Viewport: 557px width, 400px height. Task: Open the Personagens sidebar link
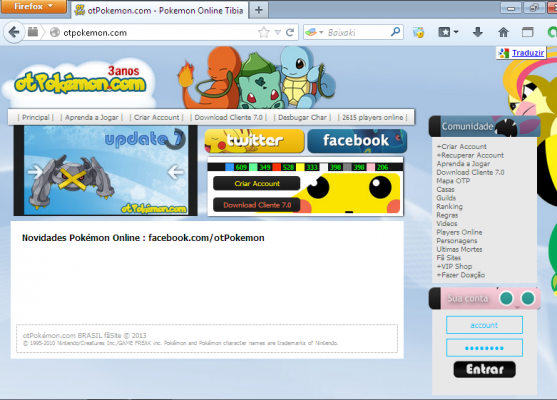tap(457, 241)
